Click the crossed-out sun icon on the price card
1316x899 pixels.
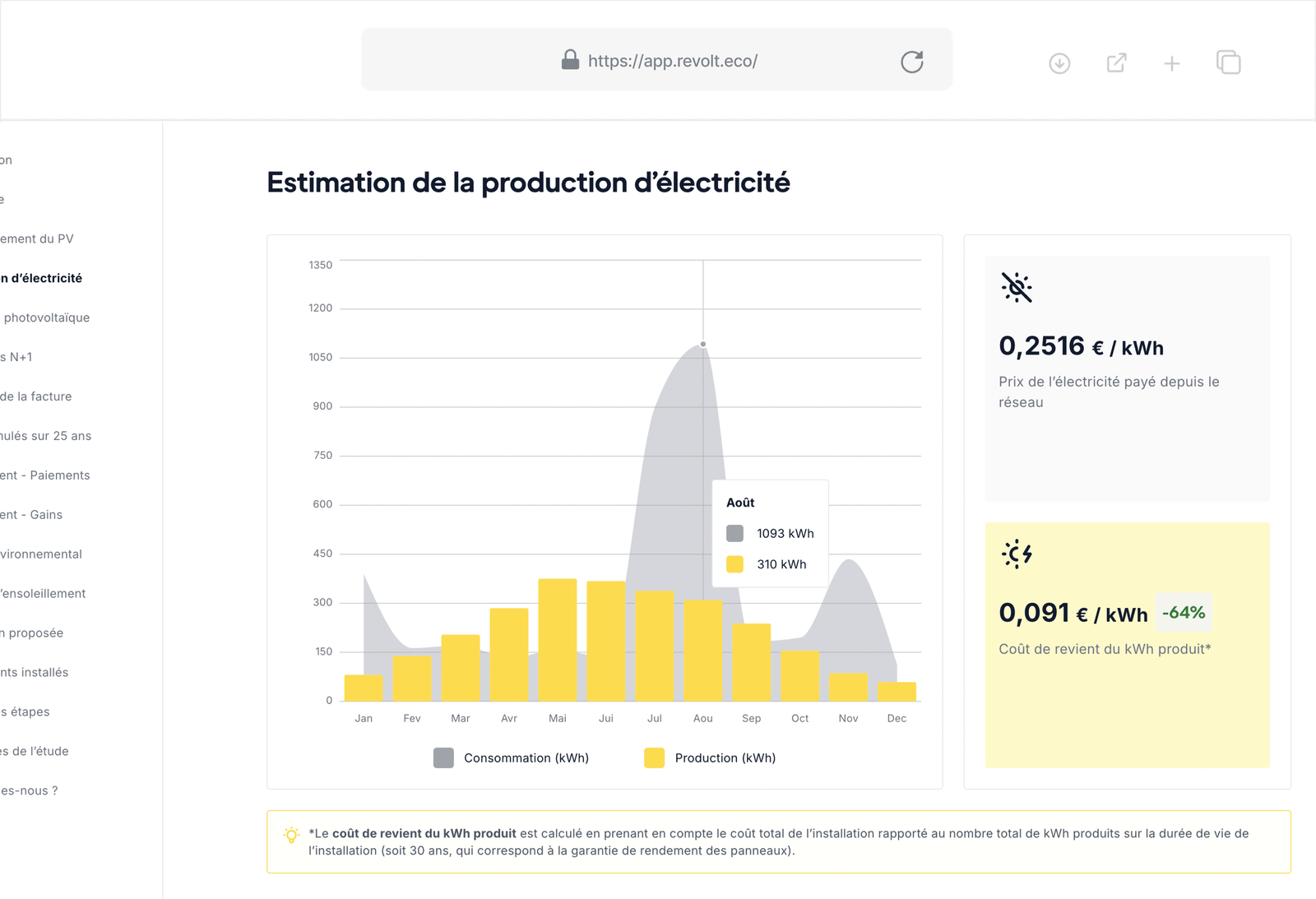1017,288
